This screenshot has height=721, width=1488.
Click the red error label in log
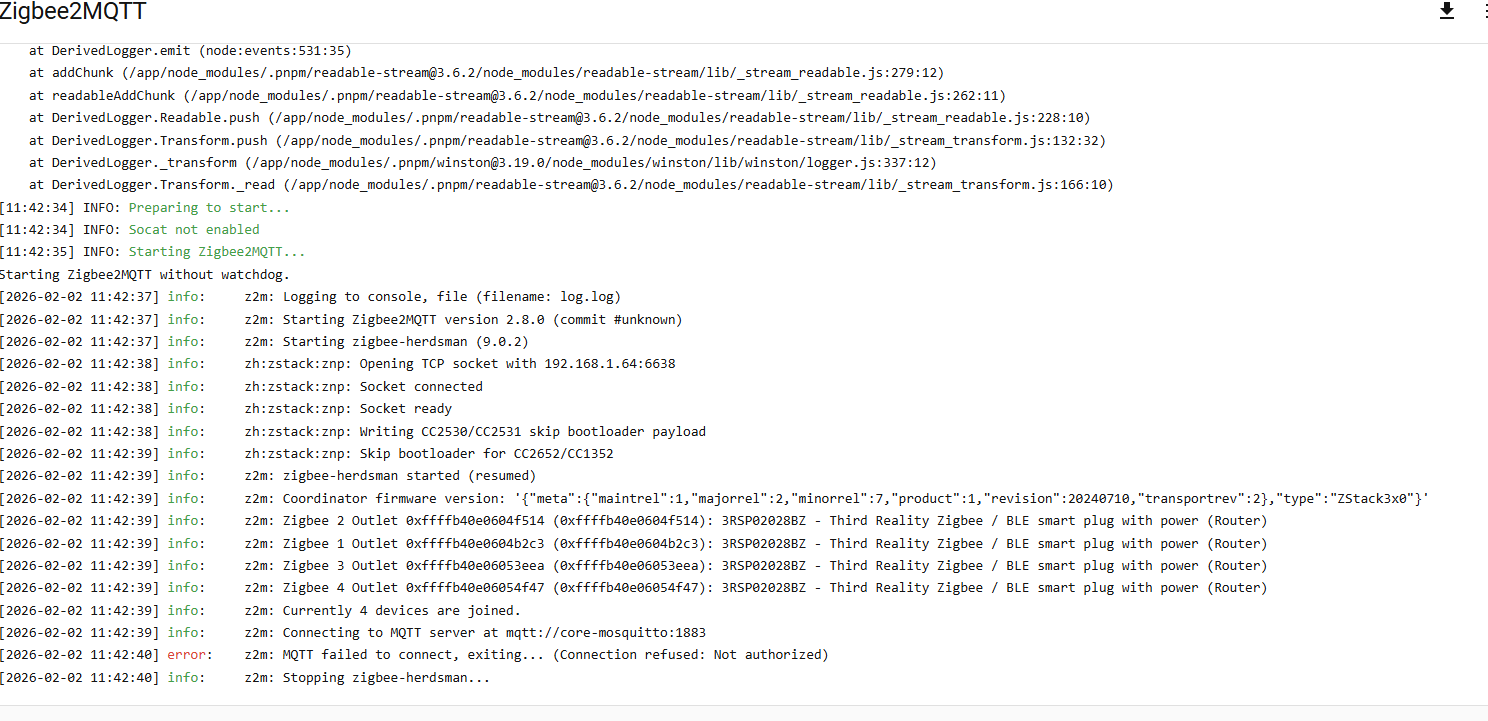pos(189,655)
